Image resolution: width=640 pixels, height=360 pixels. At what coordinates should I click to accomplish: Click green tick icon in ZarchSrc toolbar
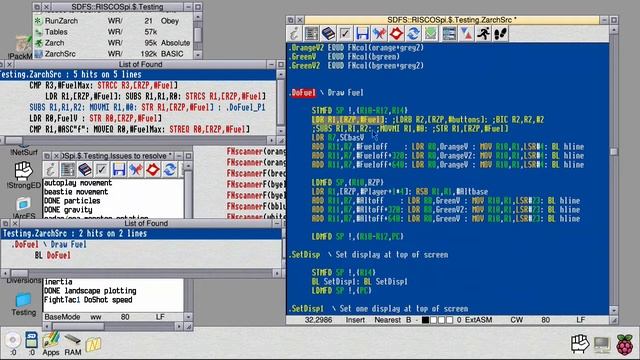click(430, 33)
